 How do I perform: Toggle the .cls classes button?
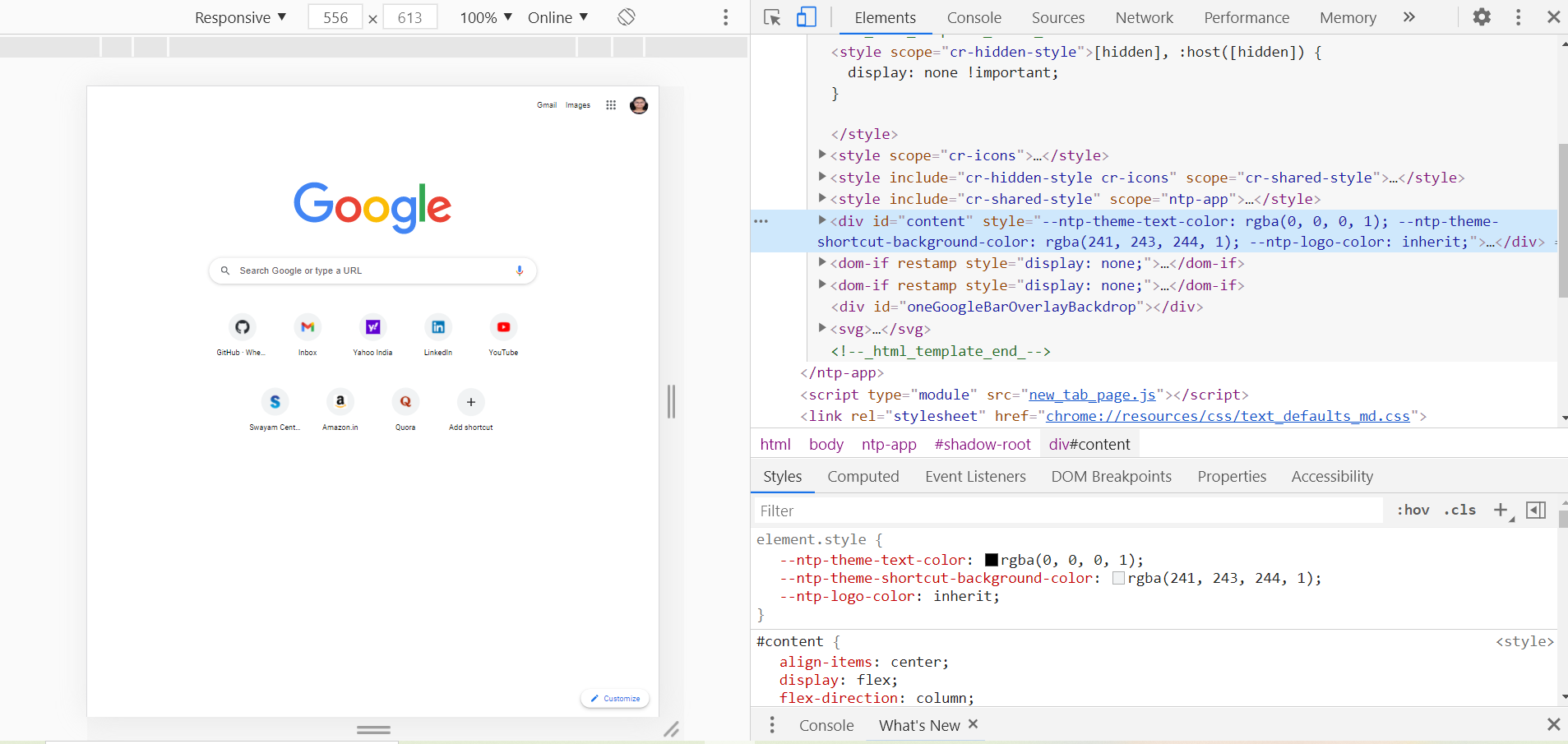pyautogui.click(x=1460, y=511)
